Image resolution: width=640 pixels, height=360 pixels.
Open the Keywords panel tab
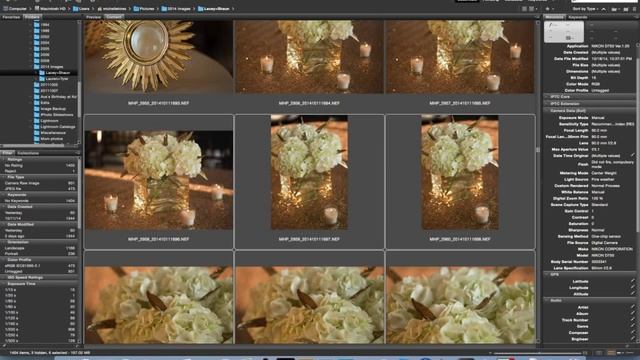[x=578, y=17]
